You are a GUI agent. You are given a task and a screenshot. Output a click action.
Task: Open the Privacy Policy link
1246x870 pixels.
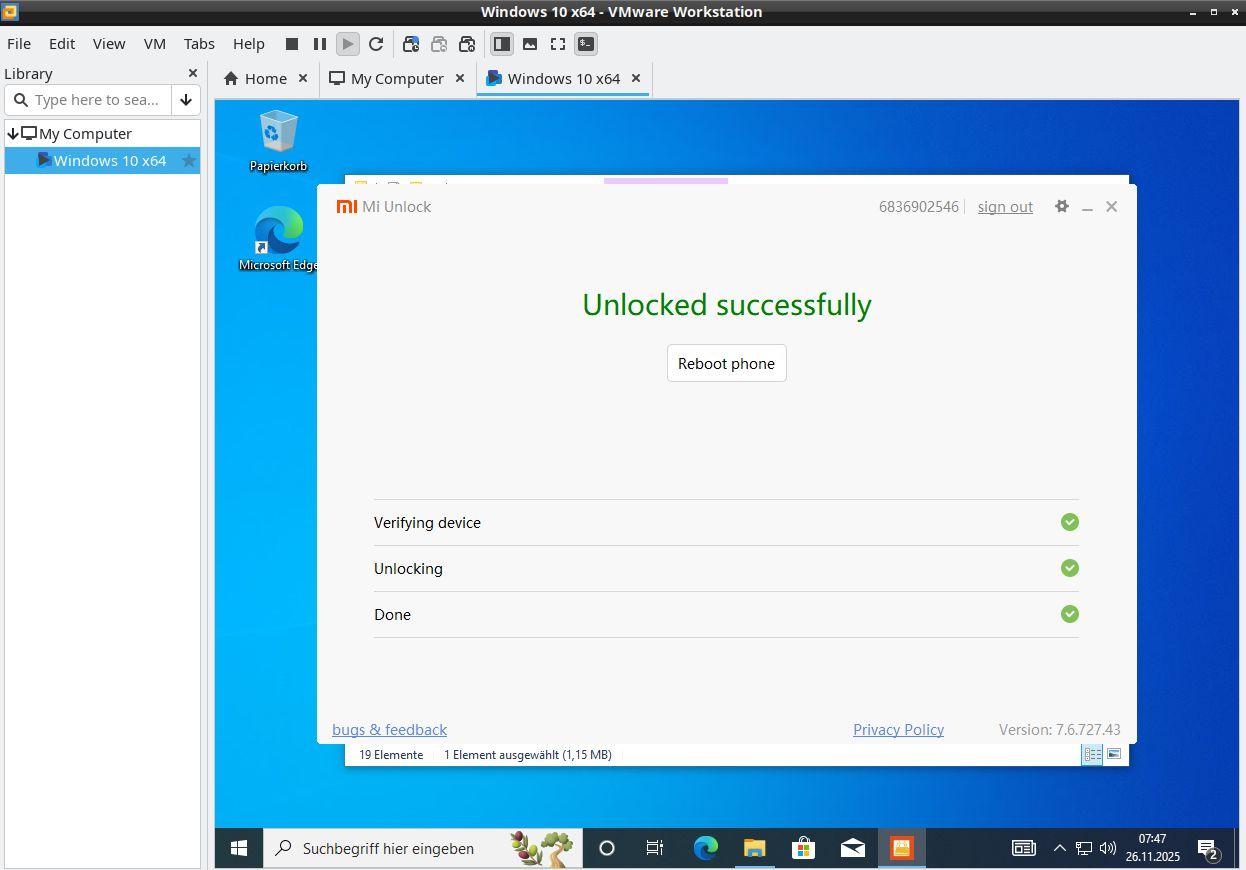point(898,729)
